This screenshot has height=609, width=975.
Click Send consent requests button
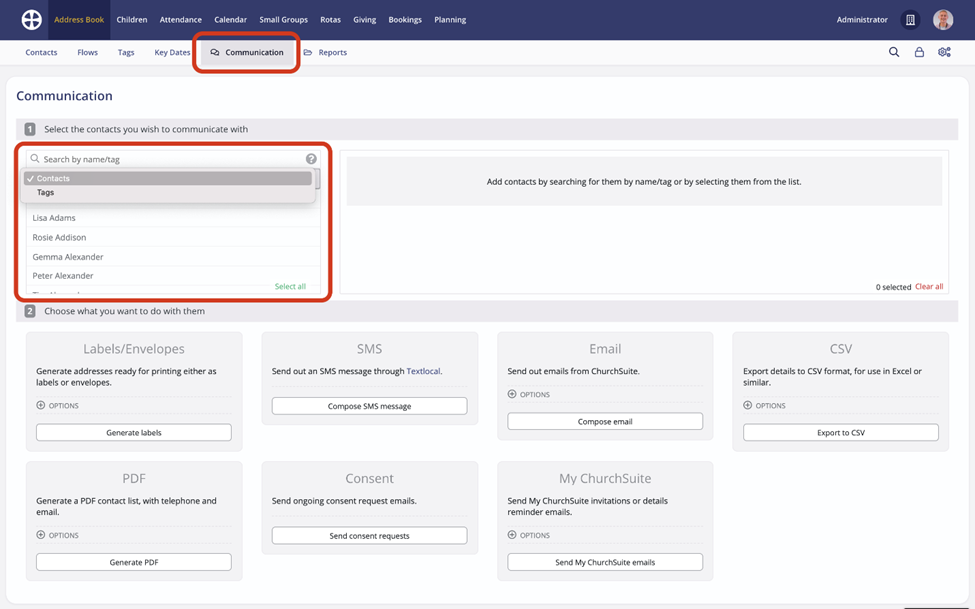(369, 536)
